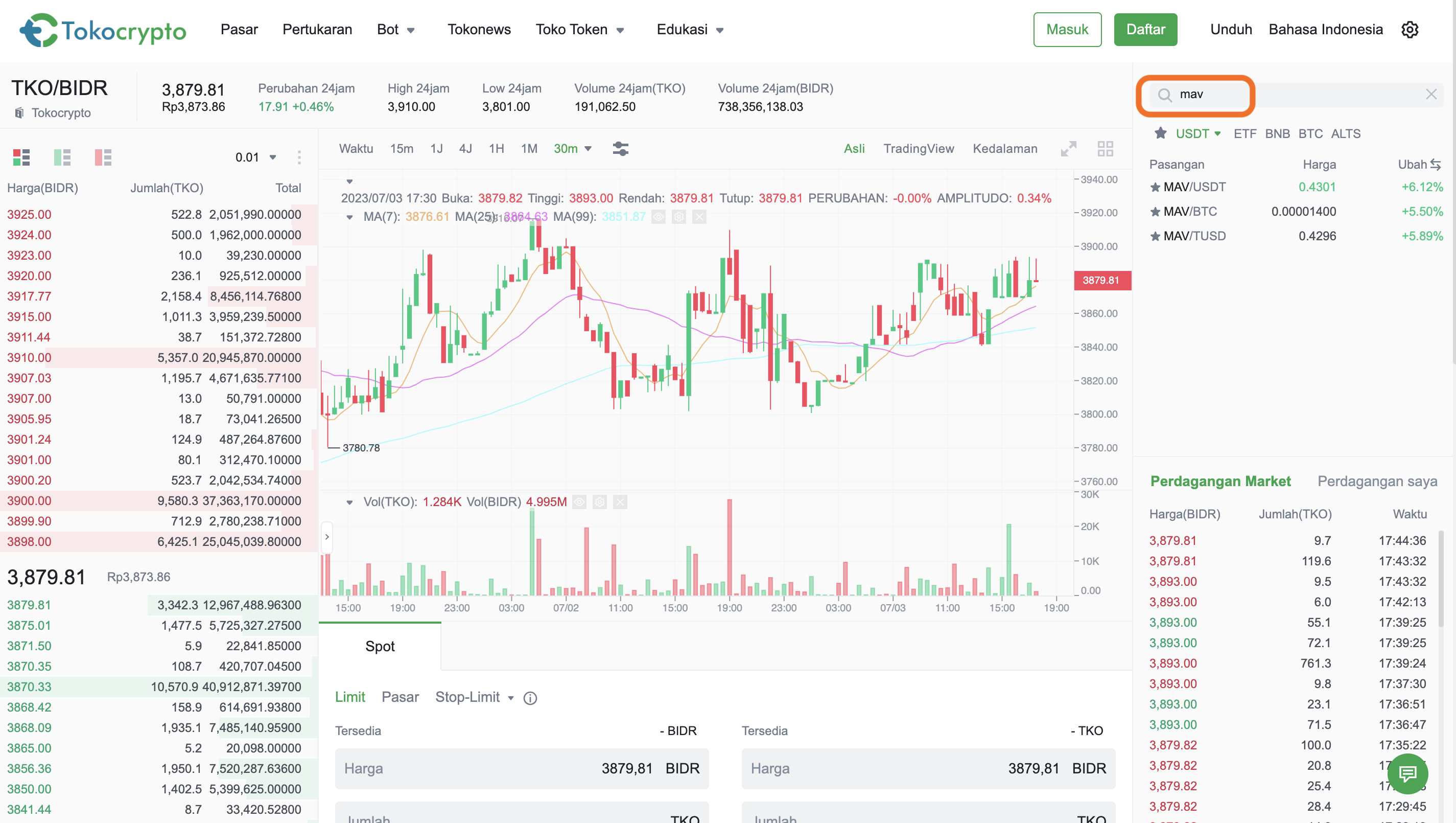1456x823 pixels.
Task: Open the live chat support bubble
Action: (x=1407, y=773)
